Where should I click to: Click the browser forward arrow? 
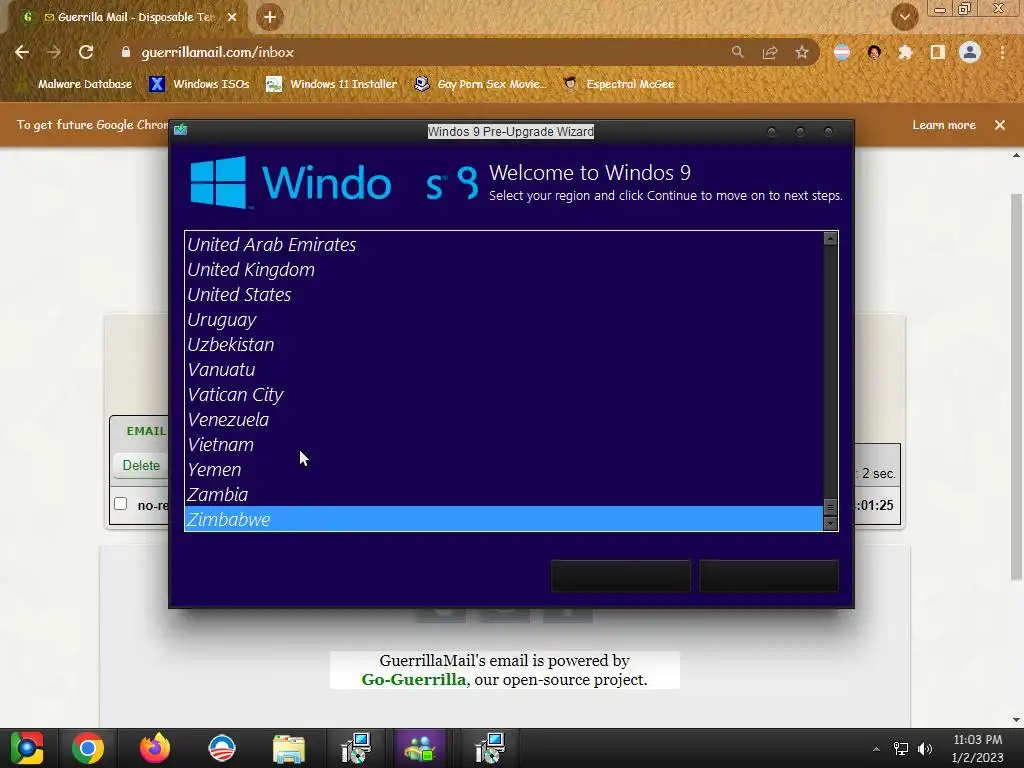pos(54,52)
